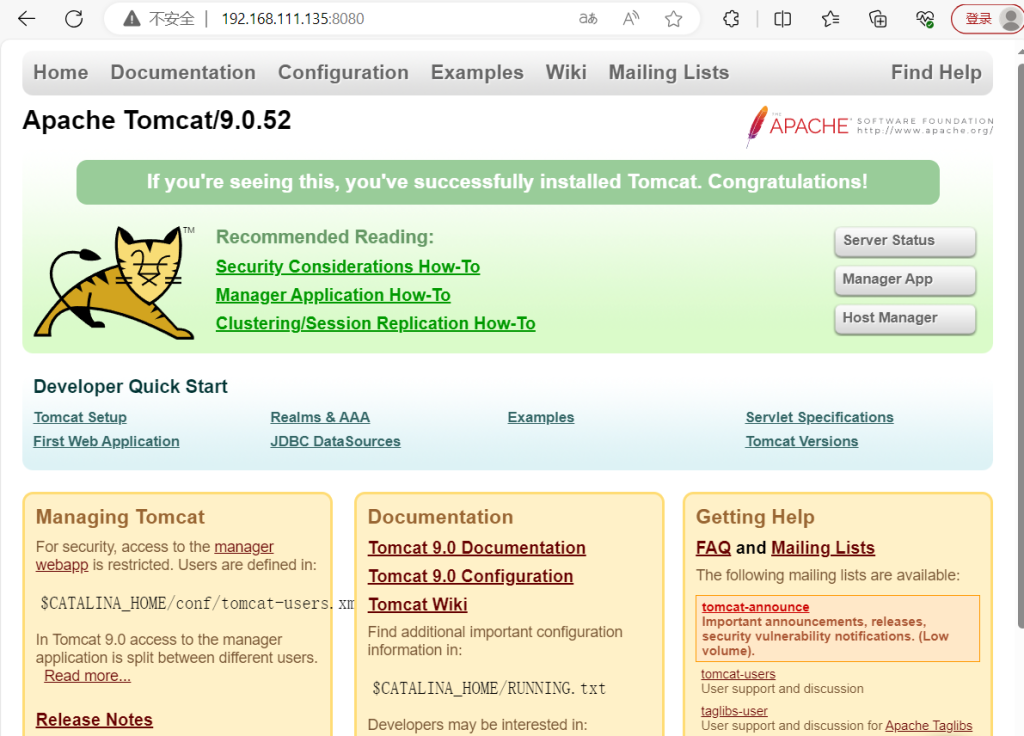Viewport: 1024px width, 736px height.
Task: Click the Apache Software Foundation logo
Action: coord(869,126)
